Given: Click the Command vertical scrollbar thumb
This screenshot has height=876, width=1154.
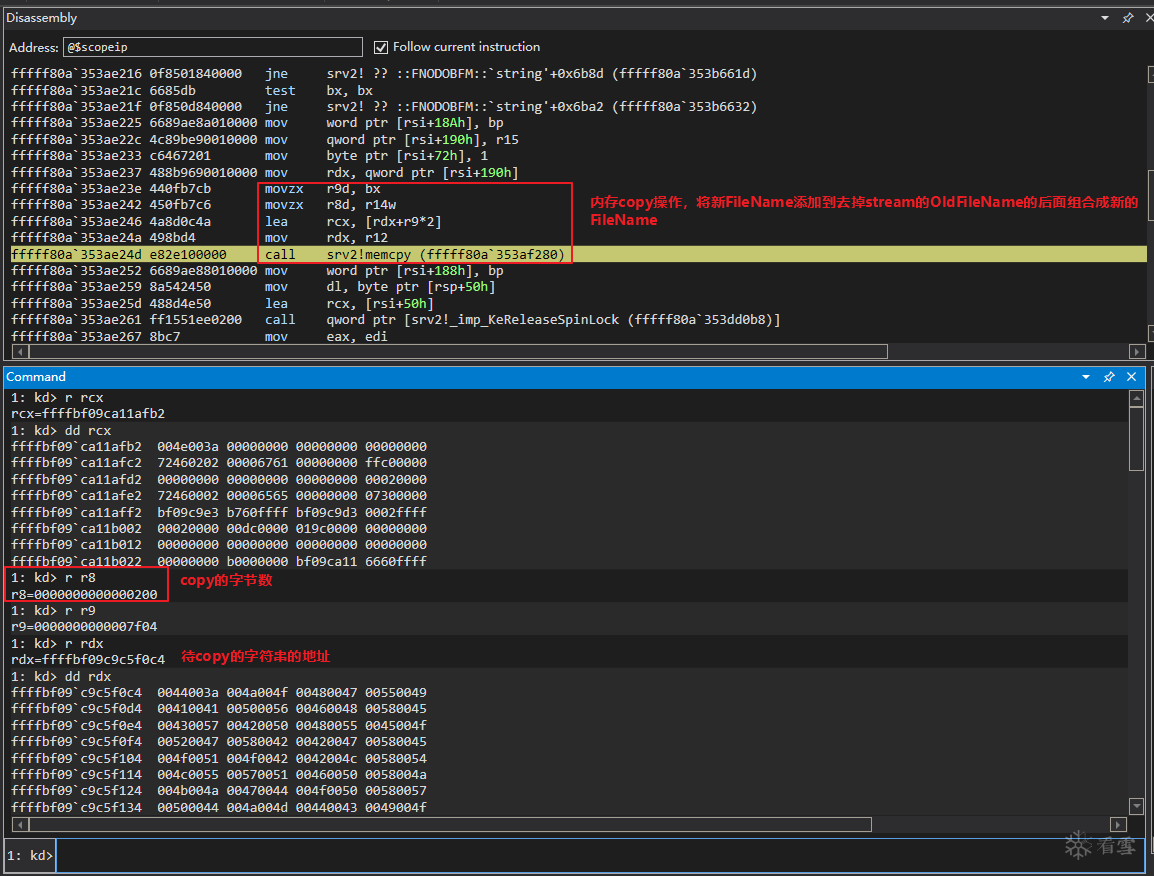Looking at the screenshot, I should click(x=1136, y=439).
